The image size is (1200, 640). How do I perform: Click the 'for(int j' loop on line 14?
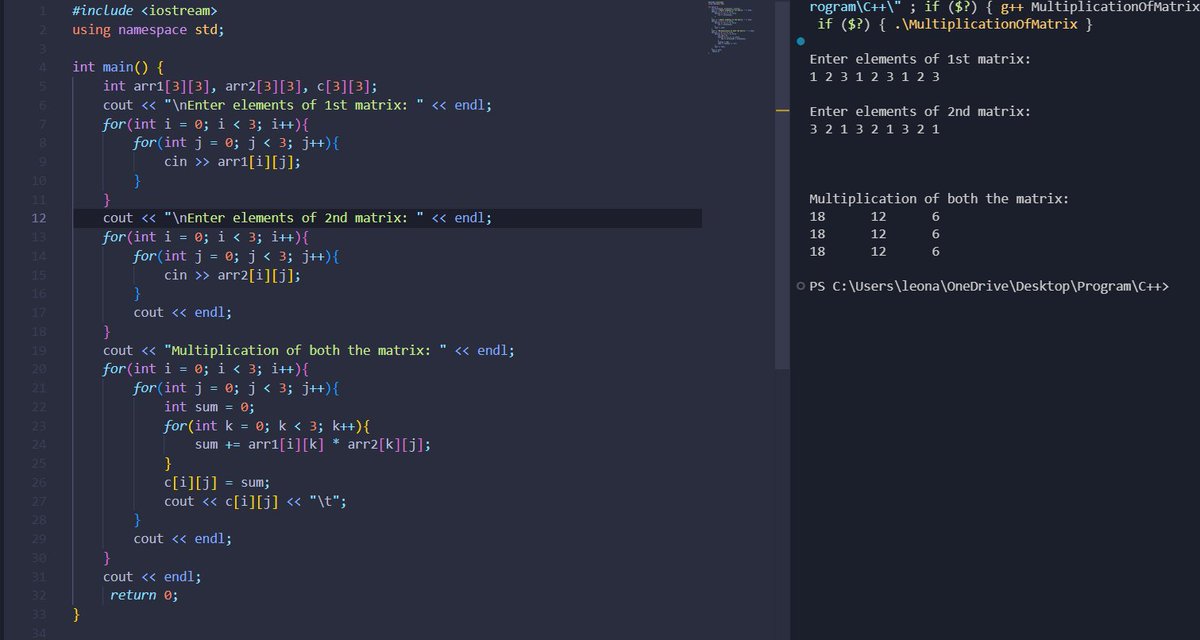coord(237,256)
